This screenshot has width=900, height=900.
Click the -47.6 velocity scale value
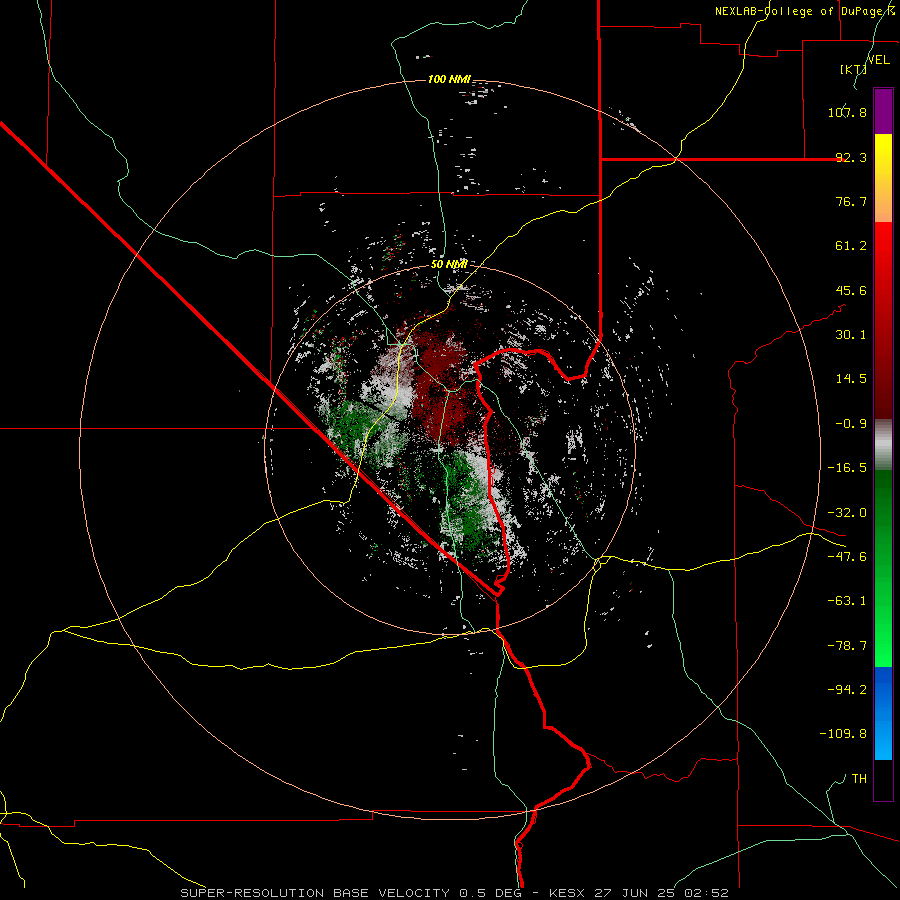pyautogui.click(x=847, y=557)
